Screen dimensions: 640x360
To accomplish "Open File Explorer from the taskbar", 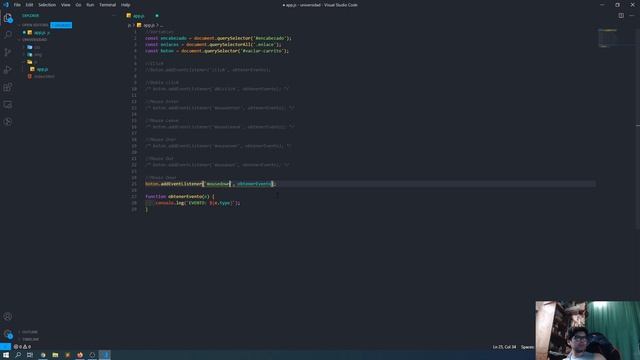I will pyautogui.click(x=55, y=355).
